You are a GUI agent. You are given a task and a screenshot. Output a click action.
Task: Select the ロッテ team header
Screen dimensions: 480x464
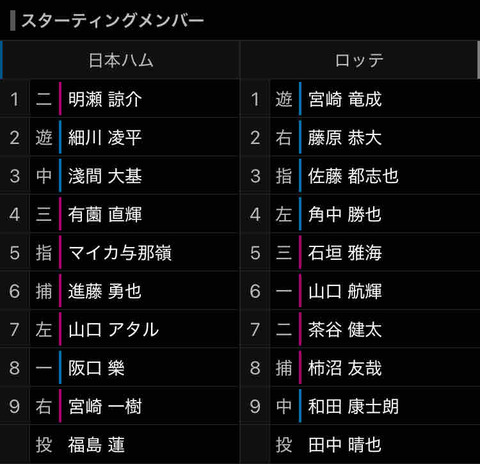coord(359,60)
